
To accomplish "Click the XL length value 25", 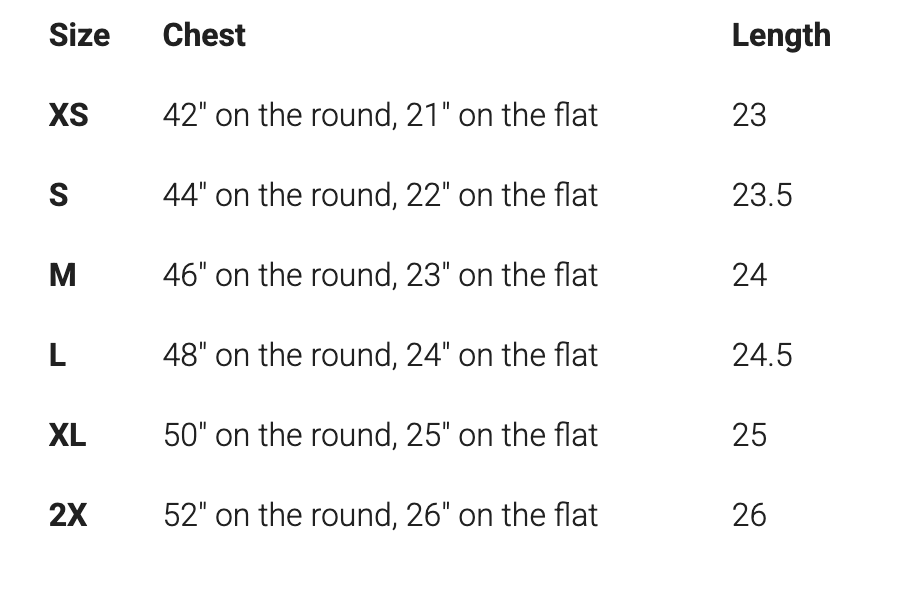I will point(749,435).
